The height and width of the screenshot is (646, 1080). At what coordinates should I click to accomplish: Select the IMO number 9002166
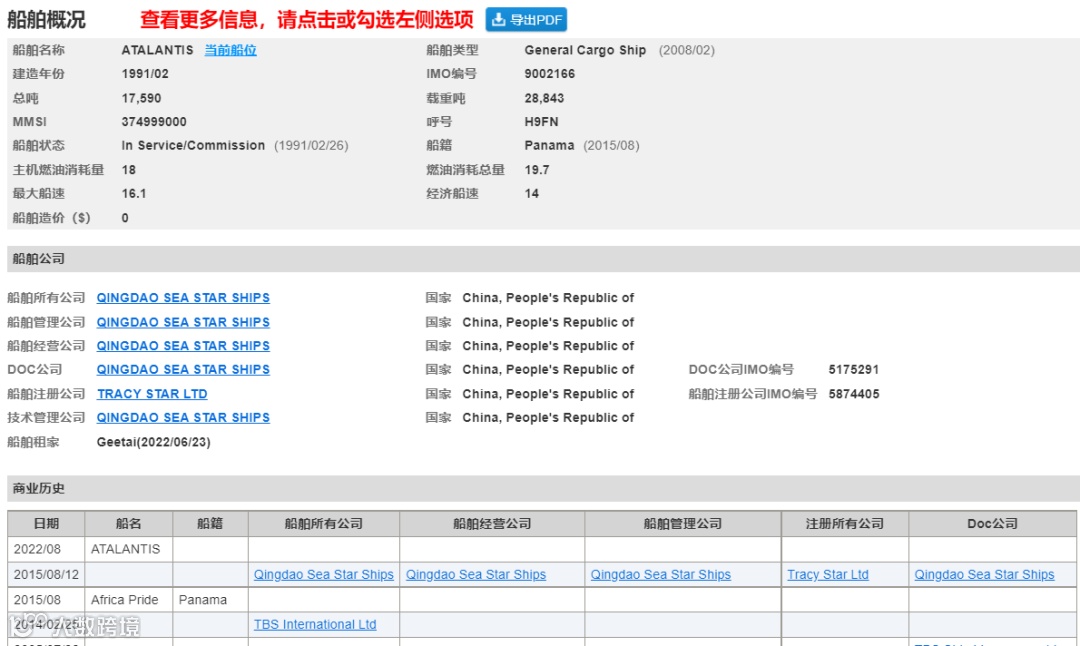pos(550,74)
